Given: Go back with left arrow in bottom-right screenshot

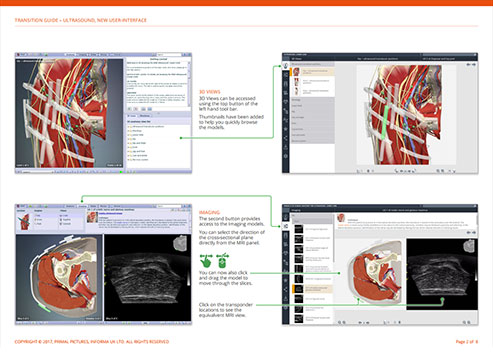Looking at the screenshot, I should click(468, 232).
